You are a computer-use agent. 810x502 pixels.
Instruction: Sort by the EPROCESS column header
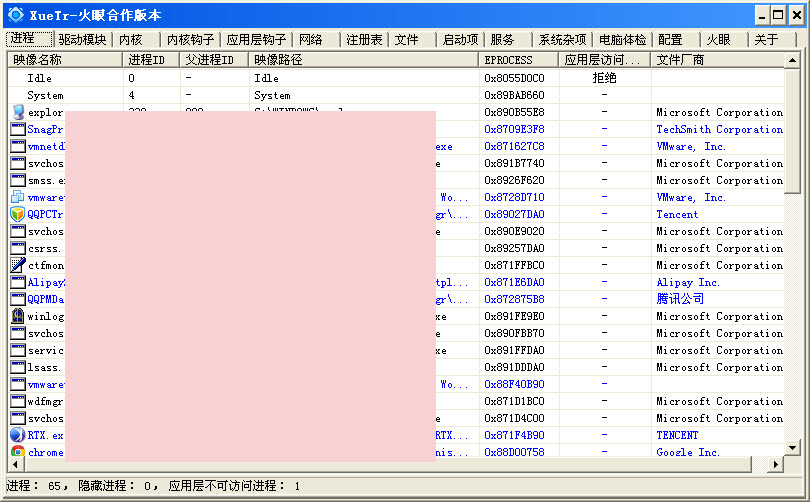click(519, 60)
